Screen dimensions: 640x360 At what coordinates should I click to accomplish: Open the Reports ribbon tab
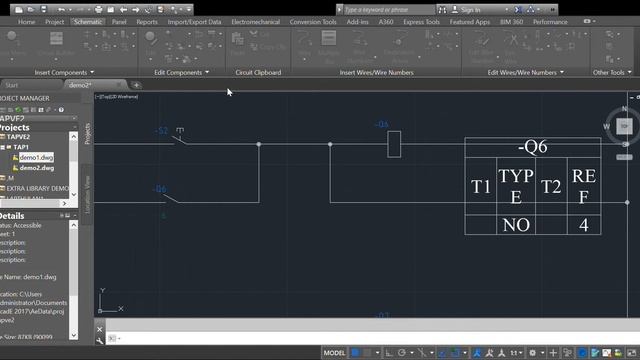coord(147,22)
